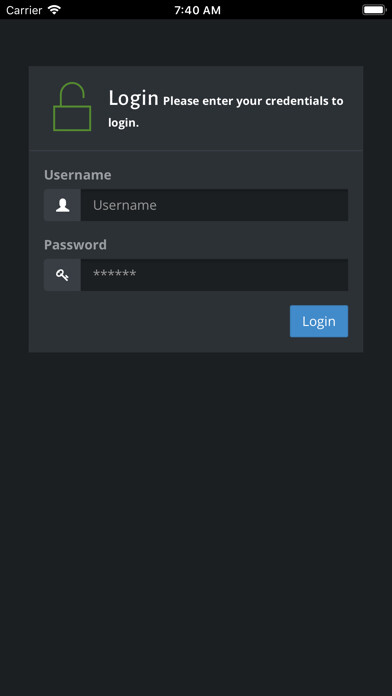The height and width of the screenshot is (696, 392).
Task: Click the large Login heading text
Action: (x=133, y=98)
